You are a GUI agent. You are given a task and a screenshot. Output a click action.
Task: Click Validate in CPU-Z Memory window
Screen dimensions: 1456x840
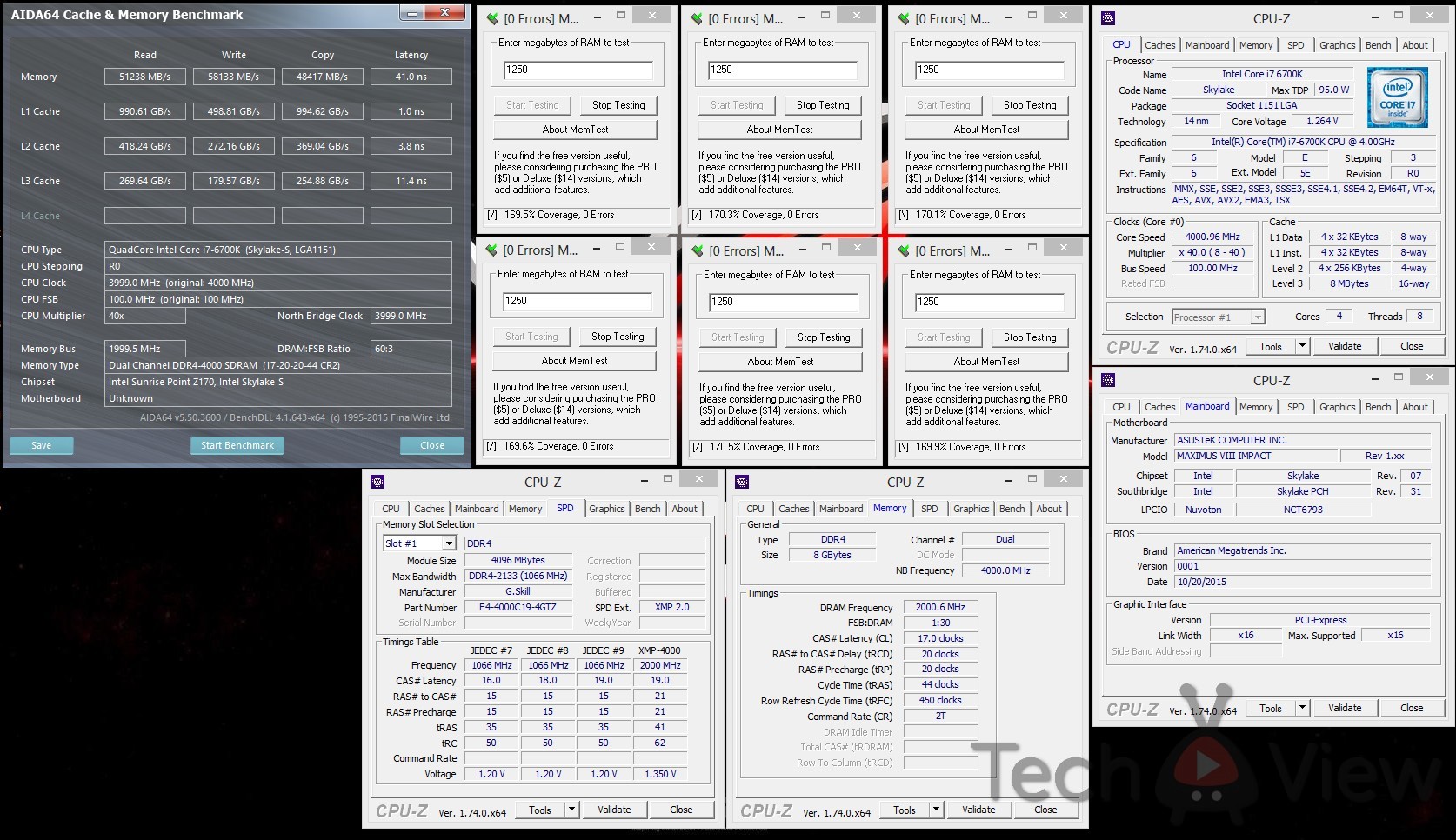point(978,810)
